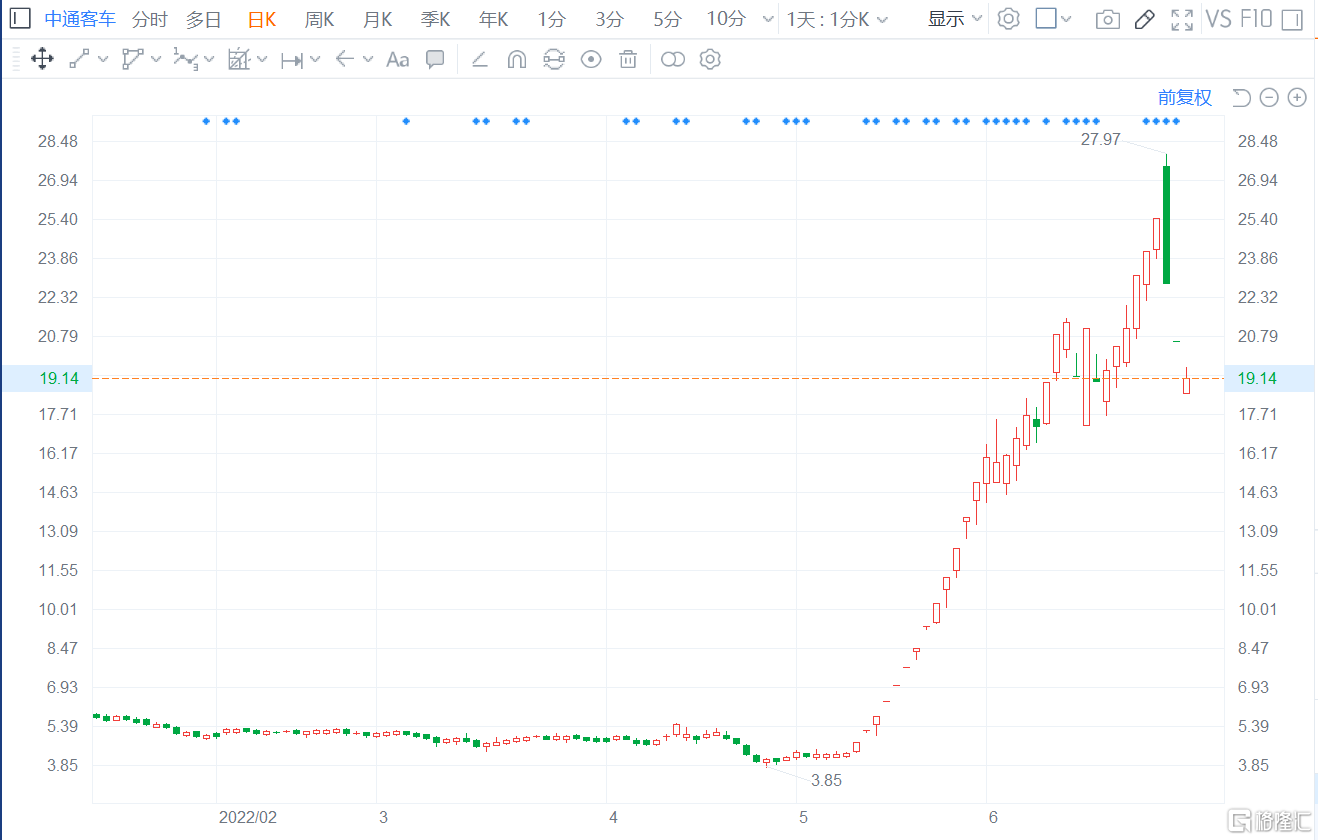The width and height of the screenshot is (1318, 840).
Task: Click the lone diamond event marker nearest March
Action: (406, 121)
